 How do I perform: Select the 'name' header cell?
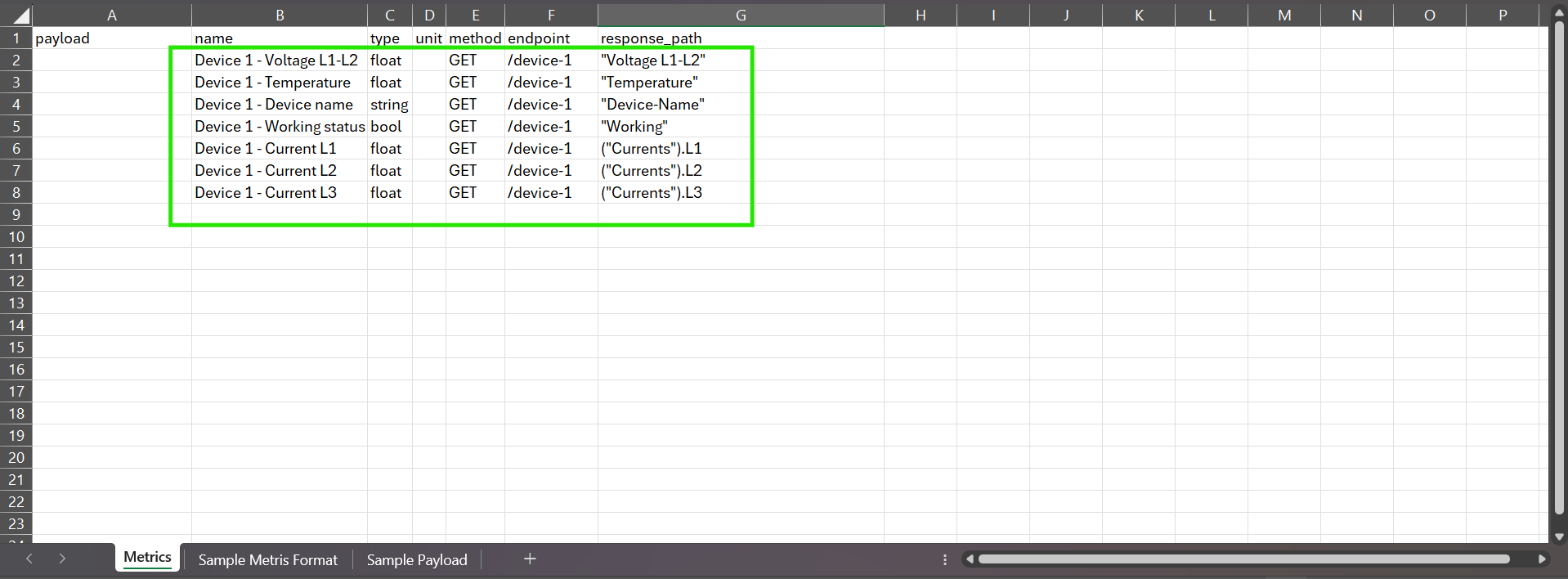(280, 38)
